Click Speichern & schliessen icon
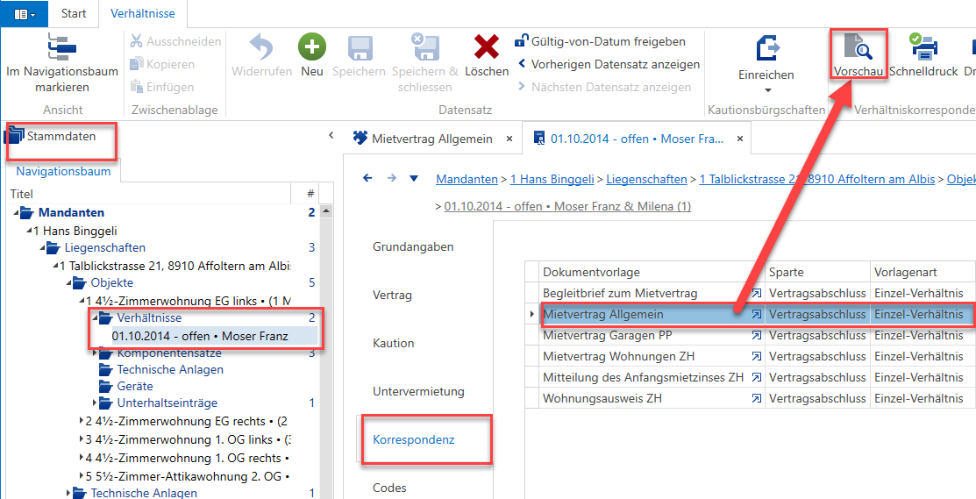The image size is (976, 499). [x=426, y=47]
